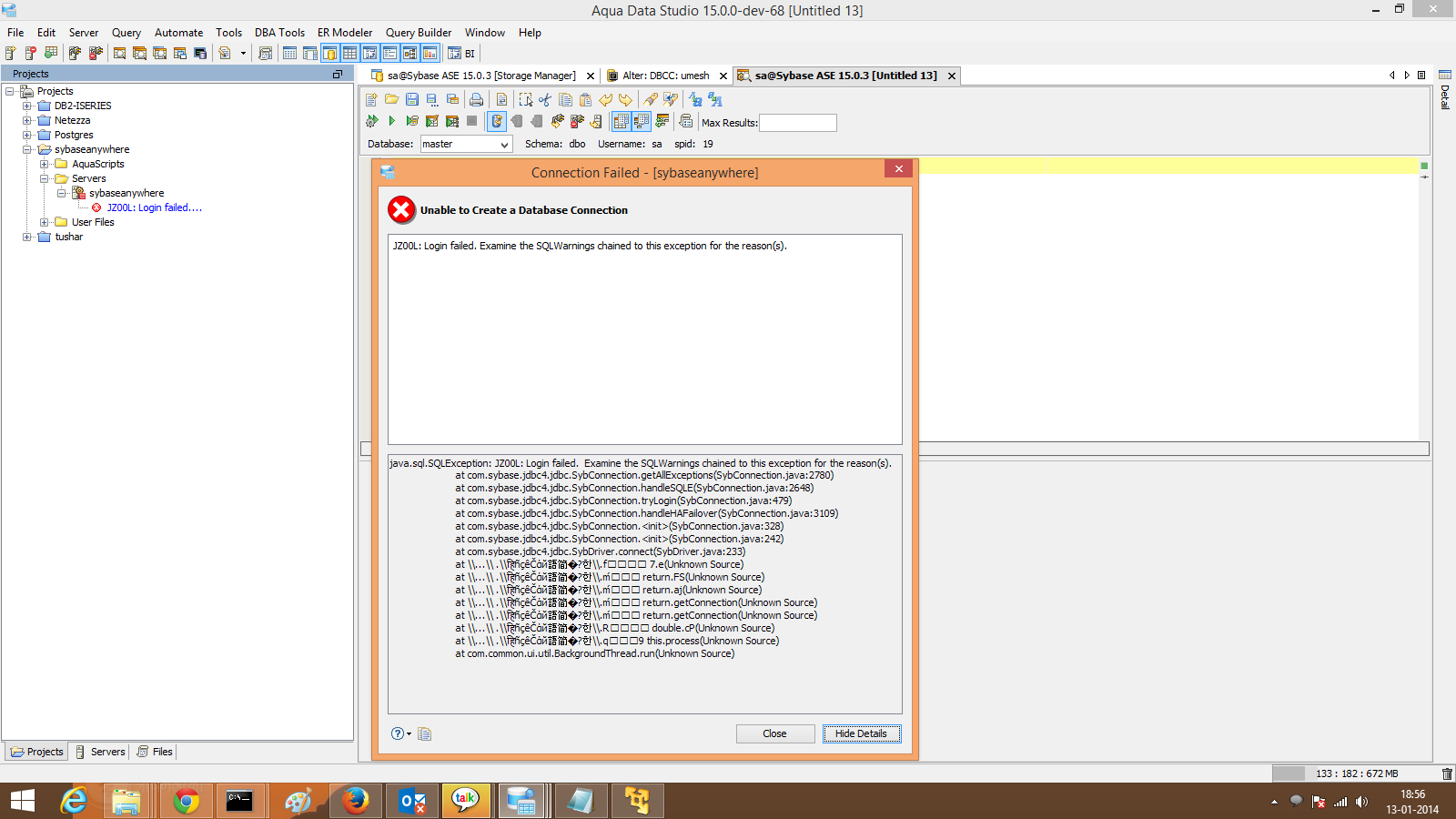Expand the AquaScripts folder node
This screenshot has height=819, width=1456.
45,164
